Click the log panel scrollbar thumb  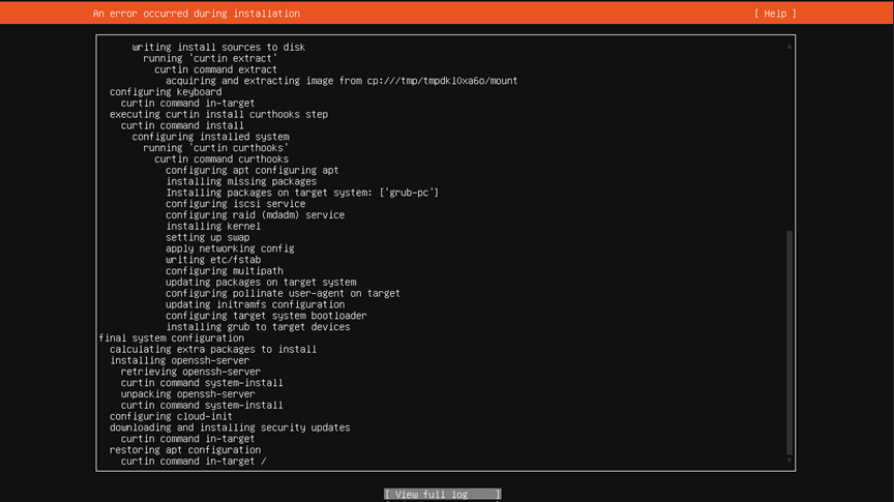point(789,342)
